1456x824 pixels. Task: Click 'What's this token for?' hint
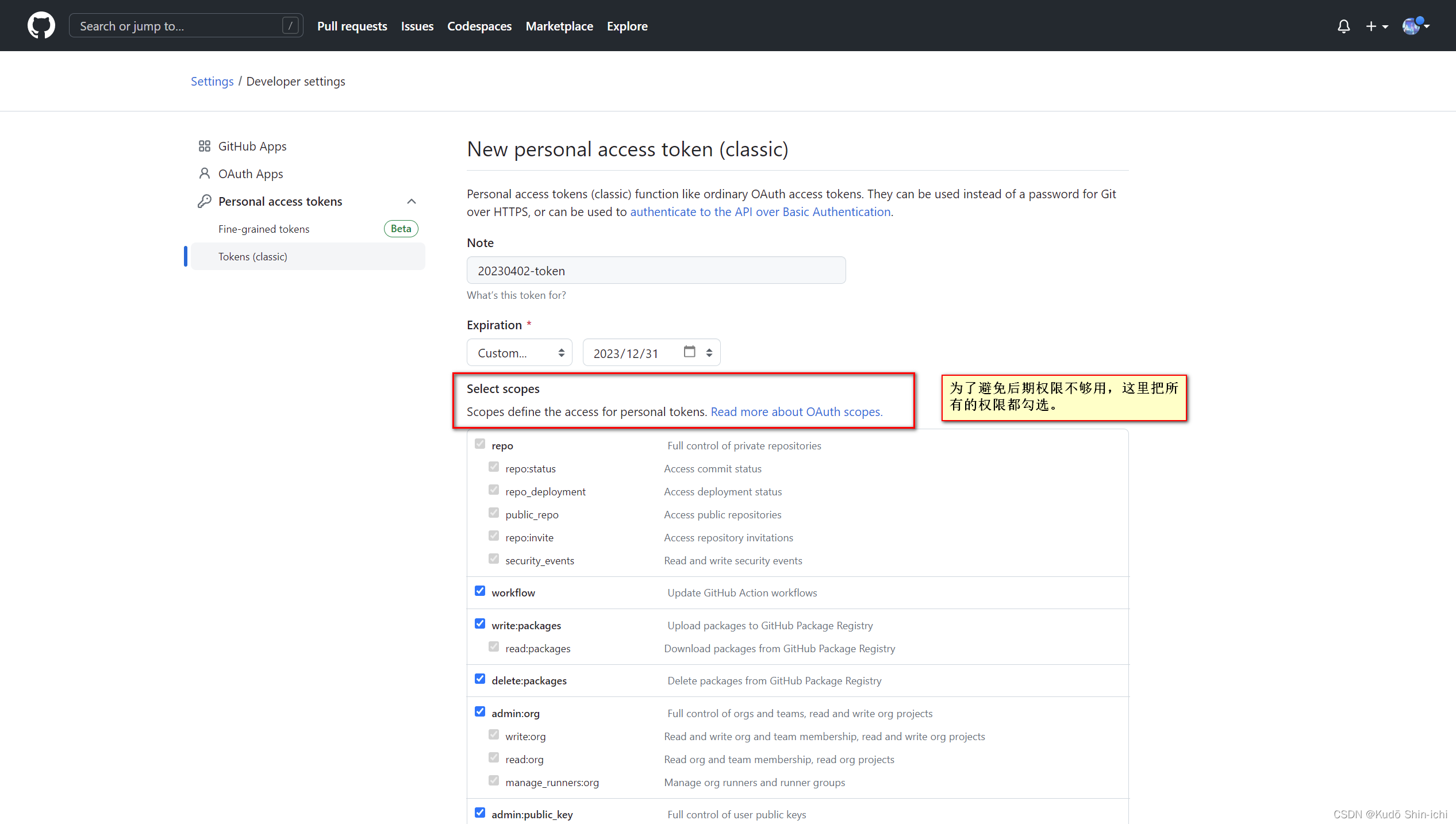[x=516, y=295]
